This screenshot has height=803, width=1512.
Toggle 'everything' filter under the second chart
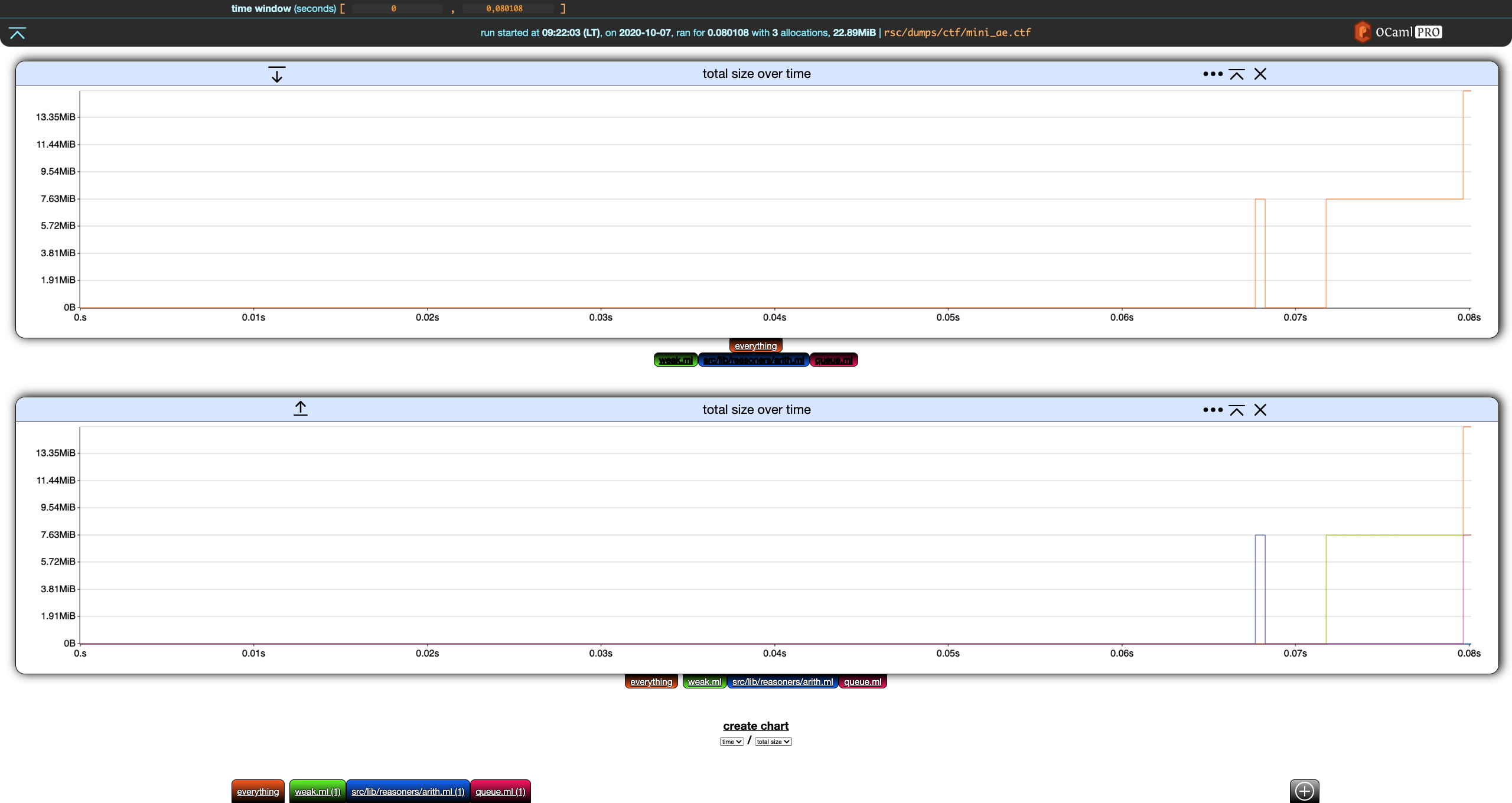(x=651, y=682)
